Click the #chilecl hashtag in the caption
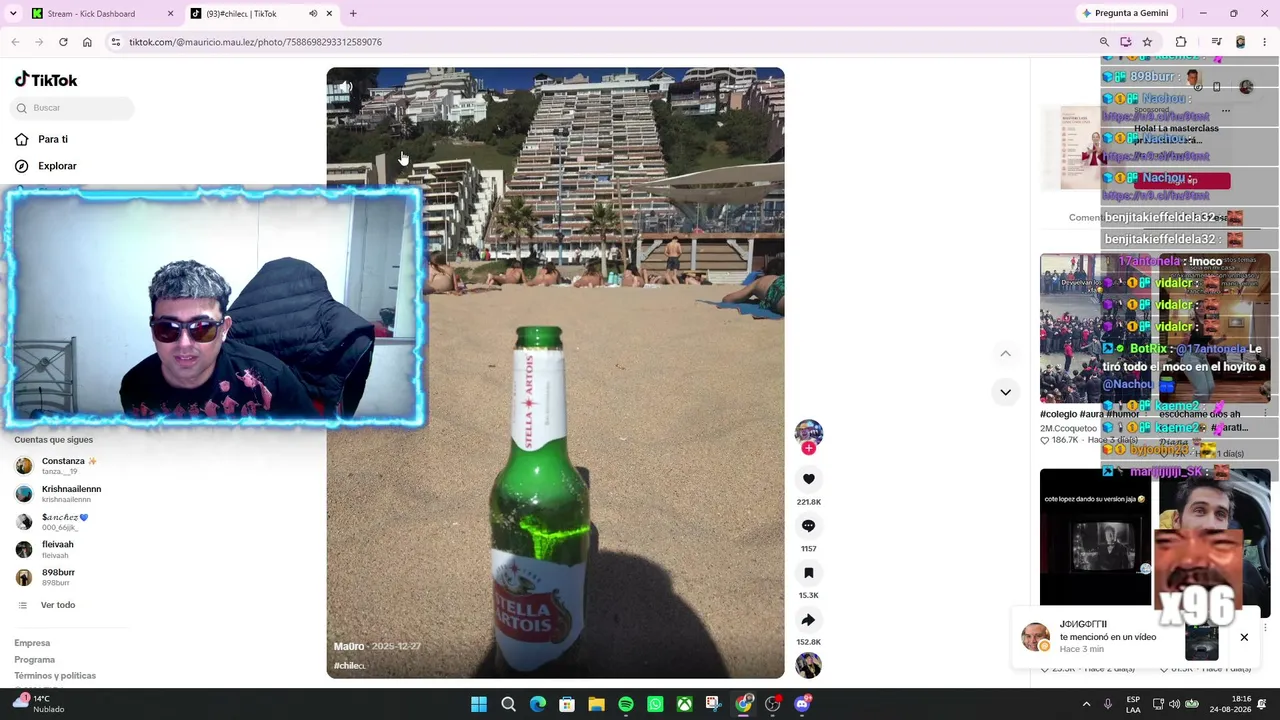Image resolution: width=1280 pixels, height=720 pixels. coord(349,666)
